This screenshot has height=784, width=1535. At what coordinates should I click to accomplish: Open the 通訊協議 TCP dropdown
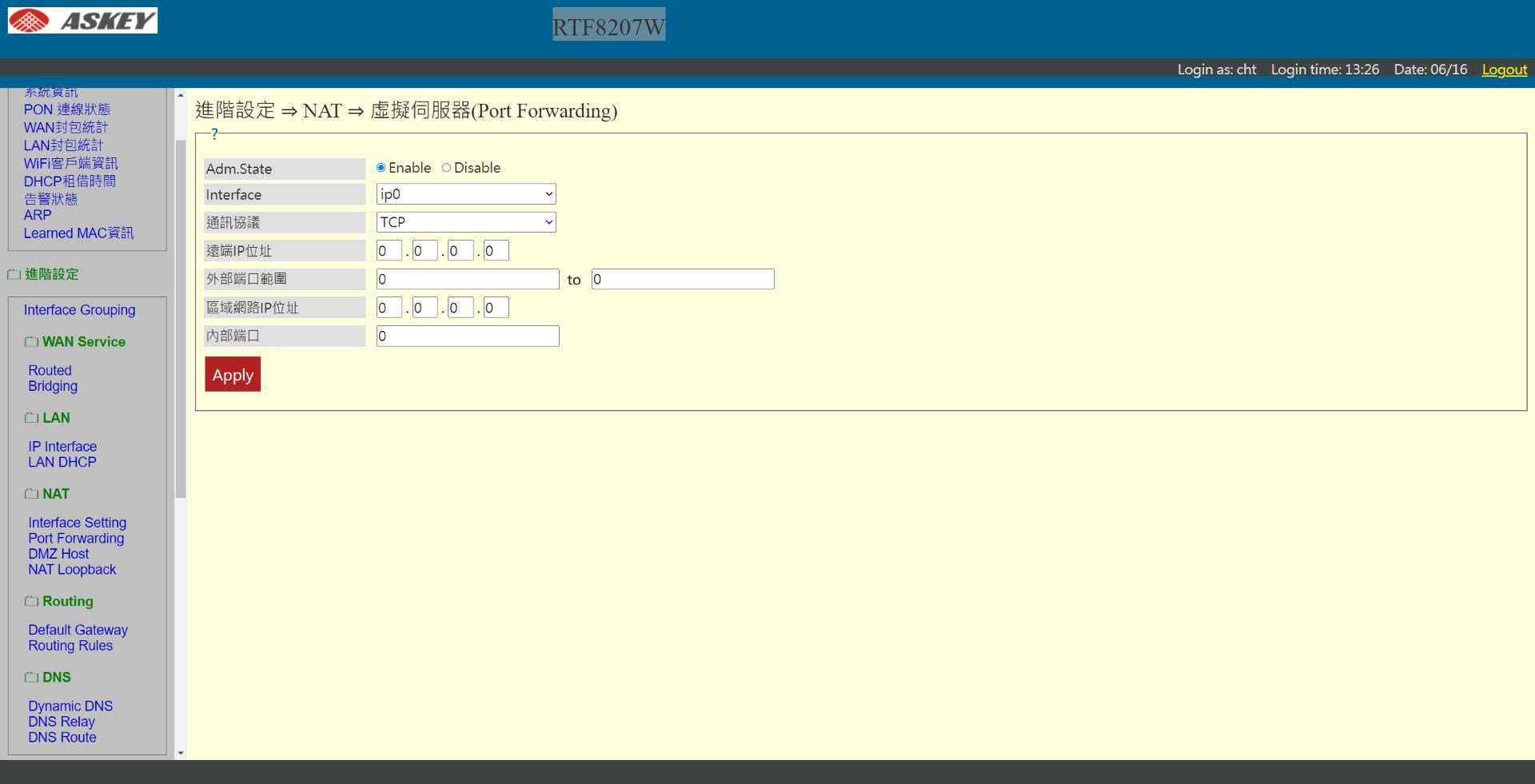[x=466, y=222]
